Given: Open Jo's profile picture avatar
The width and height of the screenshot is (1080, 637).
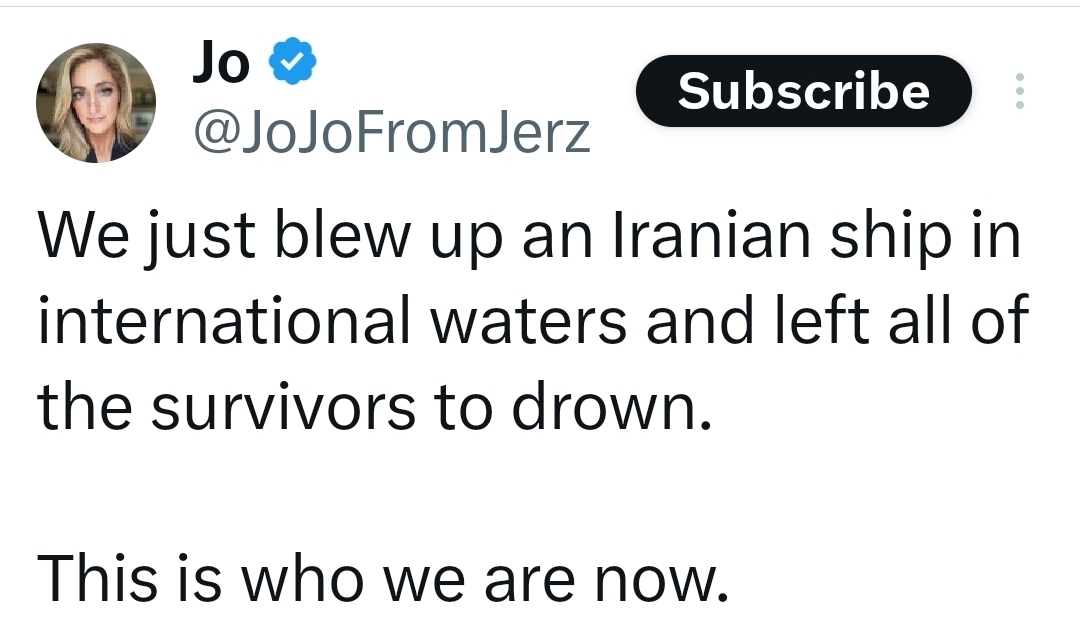Looking at the screenshot, I should tap(96, 102).
